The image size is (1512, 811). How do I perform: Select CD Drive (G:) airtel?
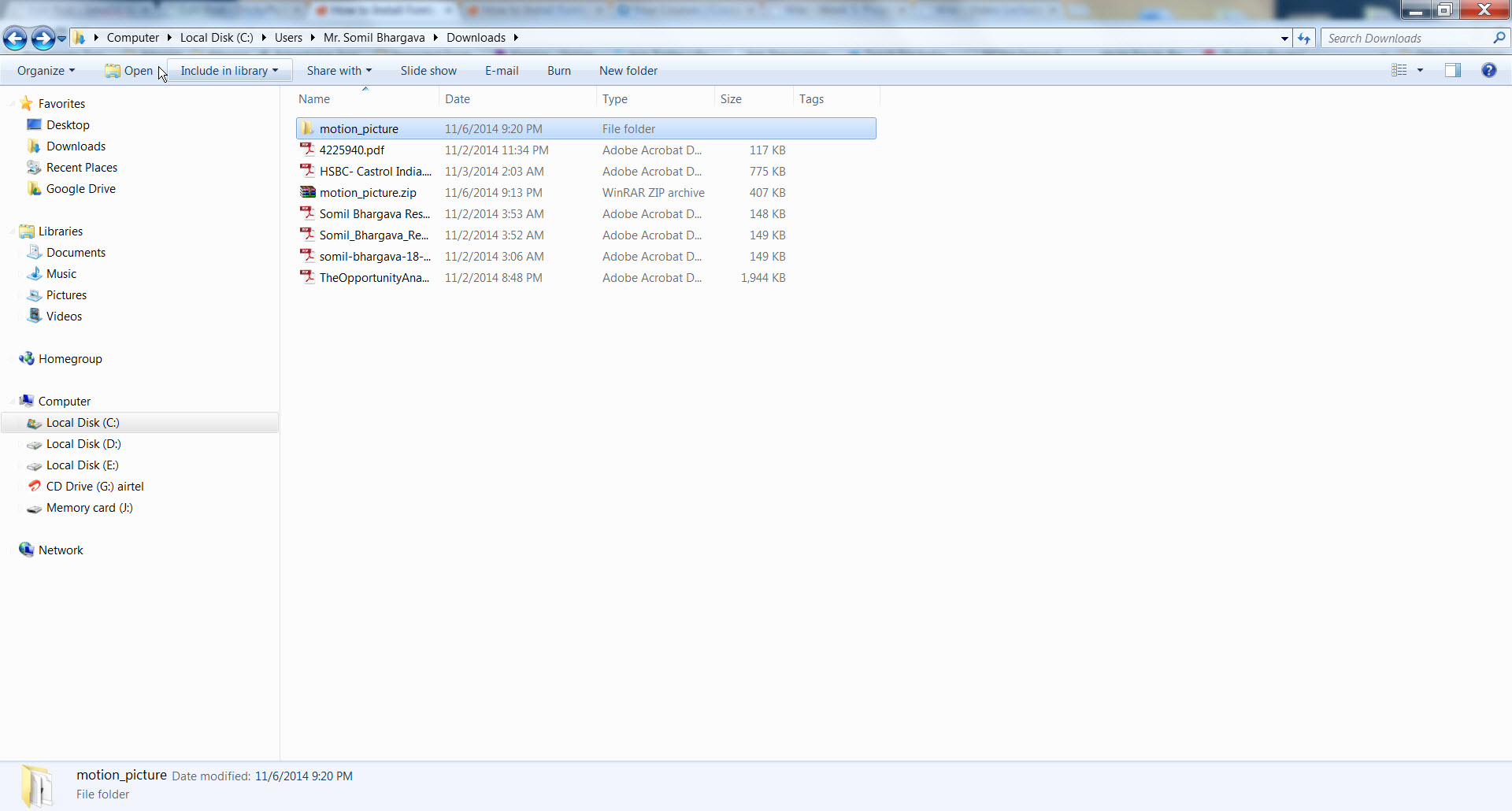[x=94, y=487]
